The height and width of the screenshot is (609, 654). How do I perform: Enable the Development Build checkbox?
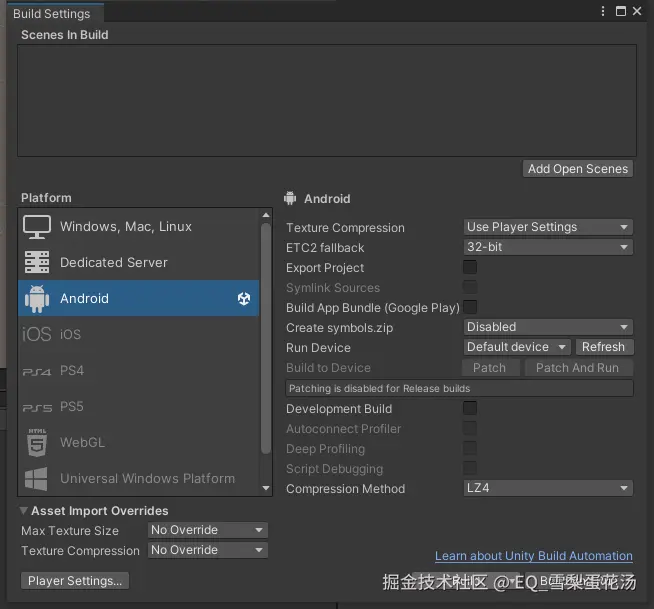pos(470,408)
